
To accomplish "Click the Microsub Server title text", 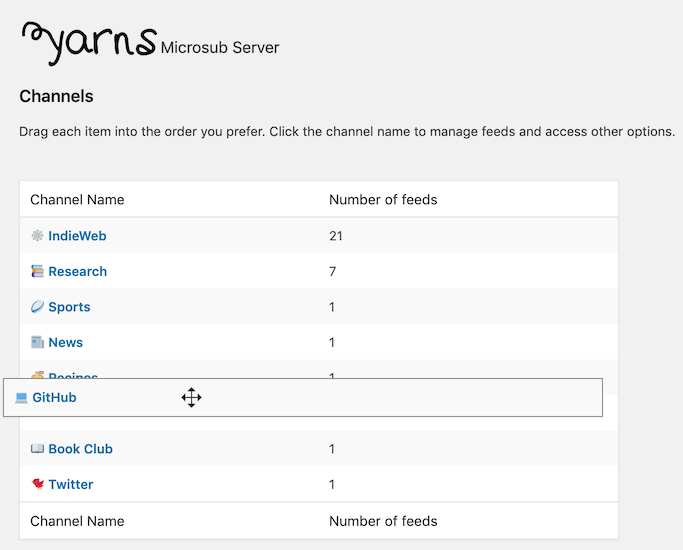I will pyautogui.click(x=220, y=47).
